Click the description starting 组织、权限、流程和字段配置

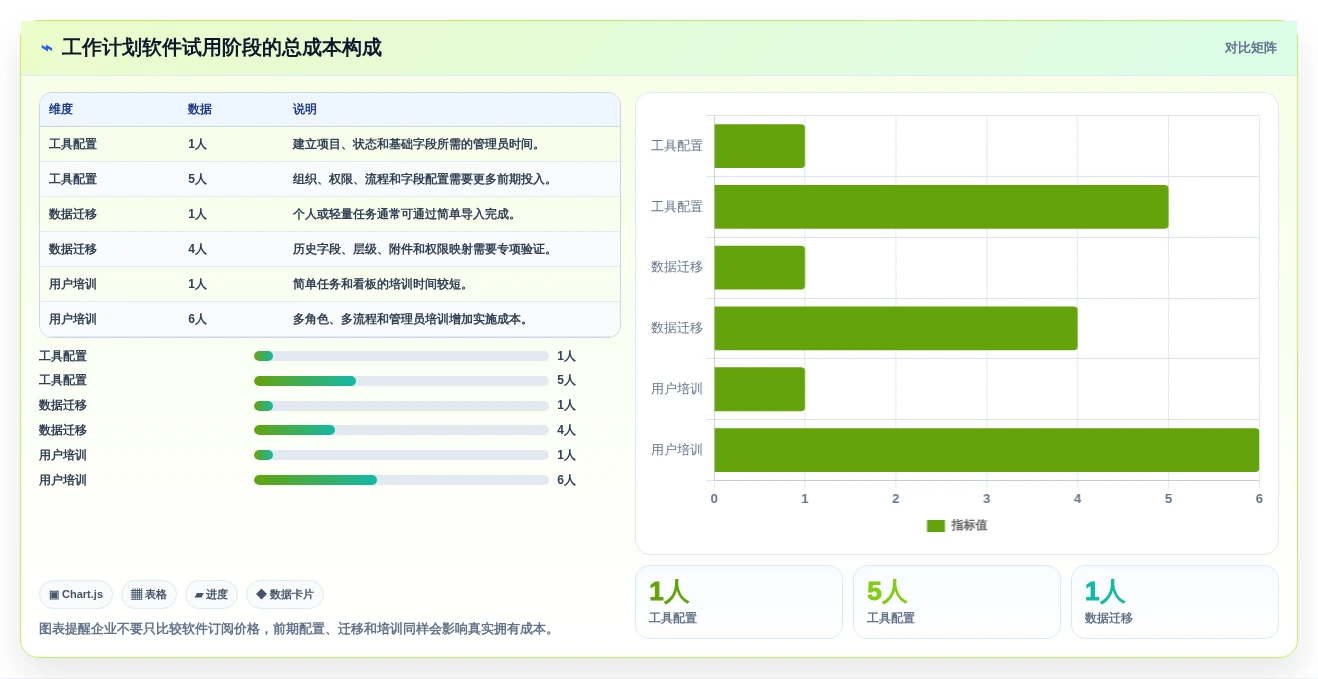tap(424, 180)
